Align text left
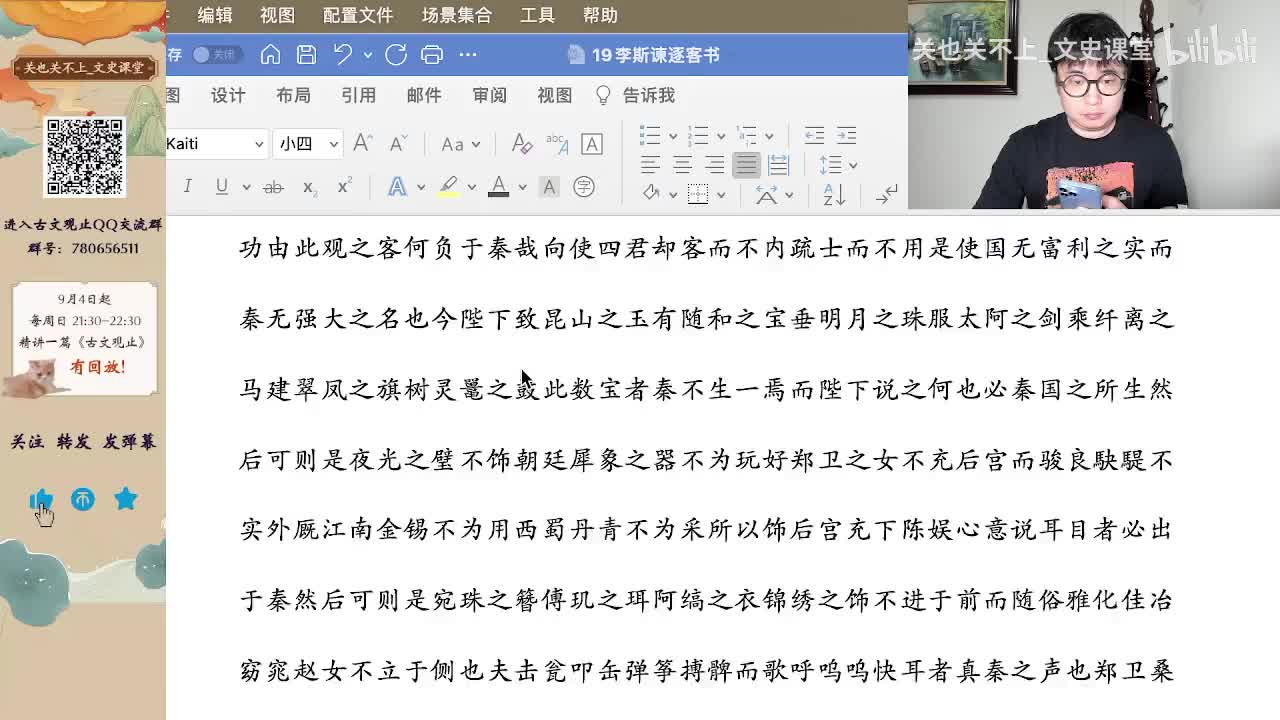The height and width of the screenshot is (720, 1280). click(651, 165)
